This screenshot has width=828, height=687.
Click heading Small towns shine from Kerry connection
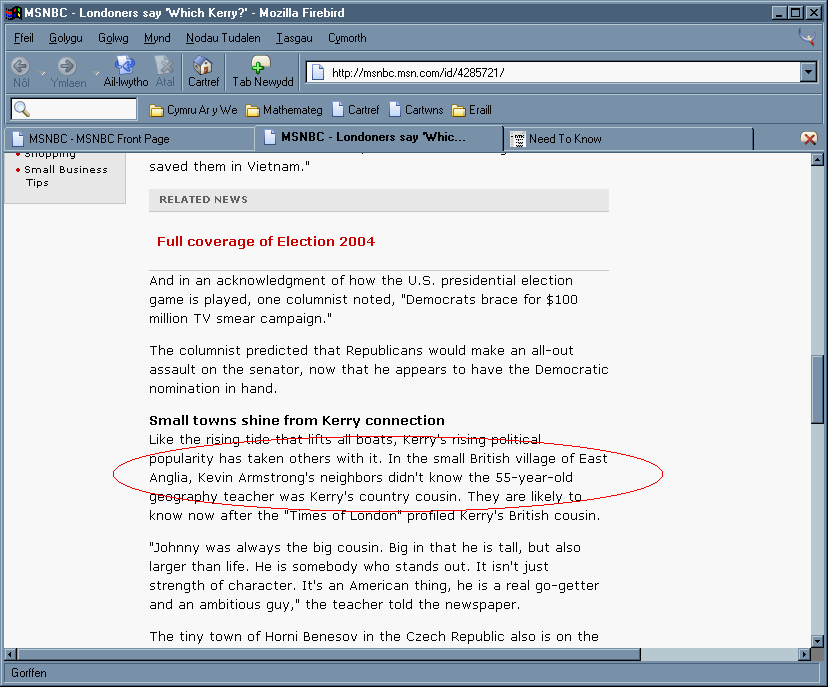pyautogui.click(x=297, y=420)
